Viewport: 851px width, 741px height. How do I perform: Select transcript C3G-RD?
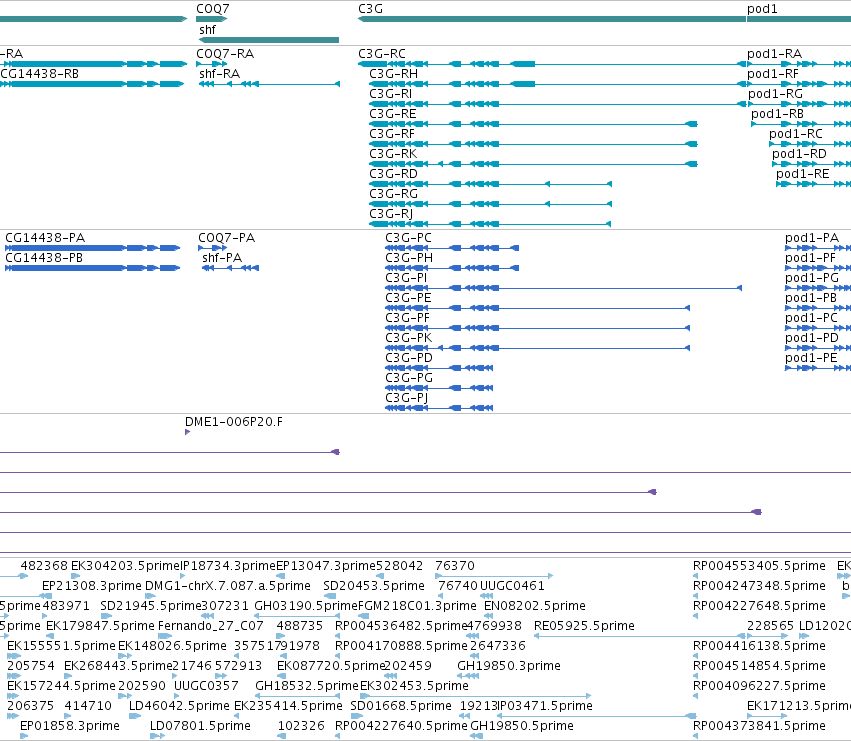(x=393, y=174)
